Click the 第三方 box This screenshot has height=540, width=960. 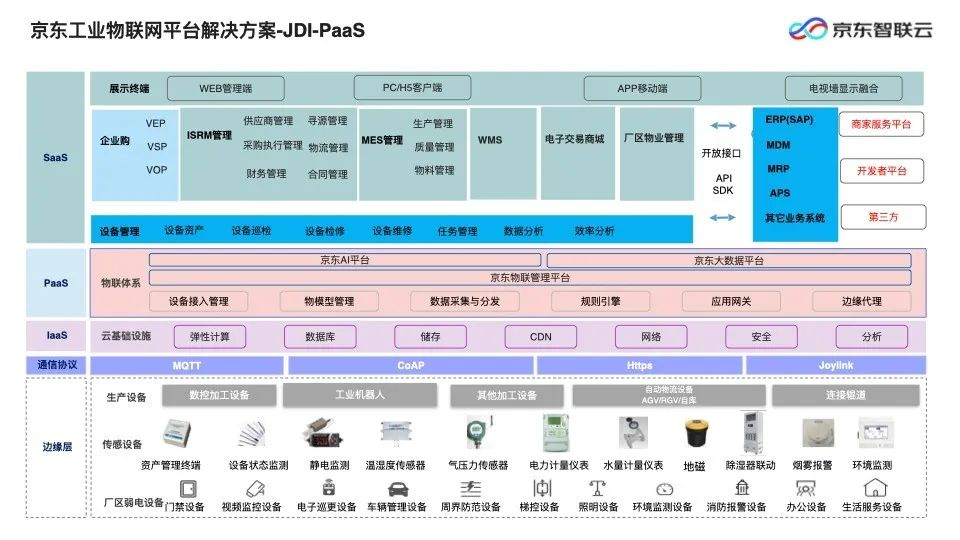[883, 217]
